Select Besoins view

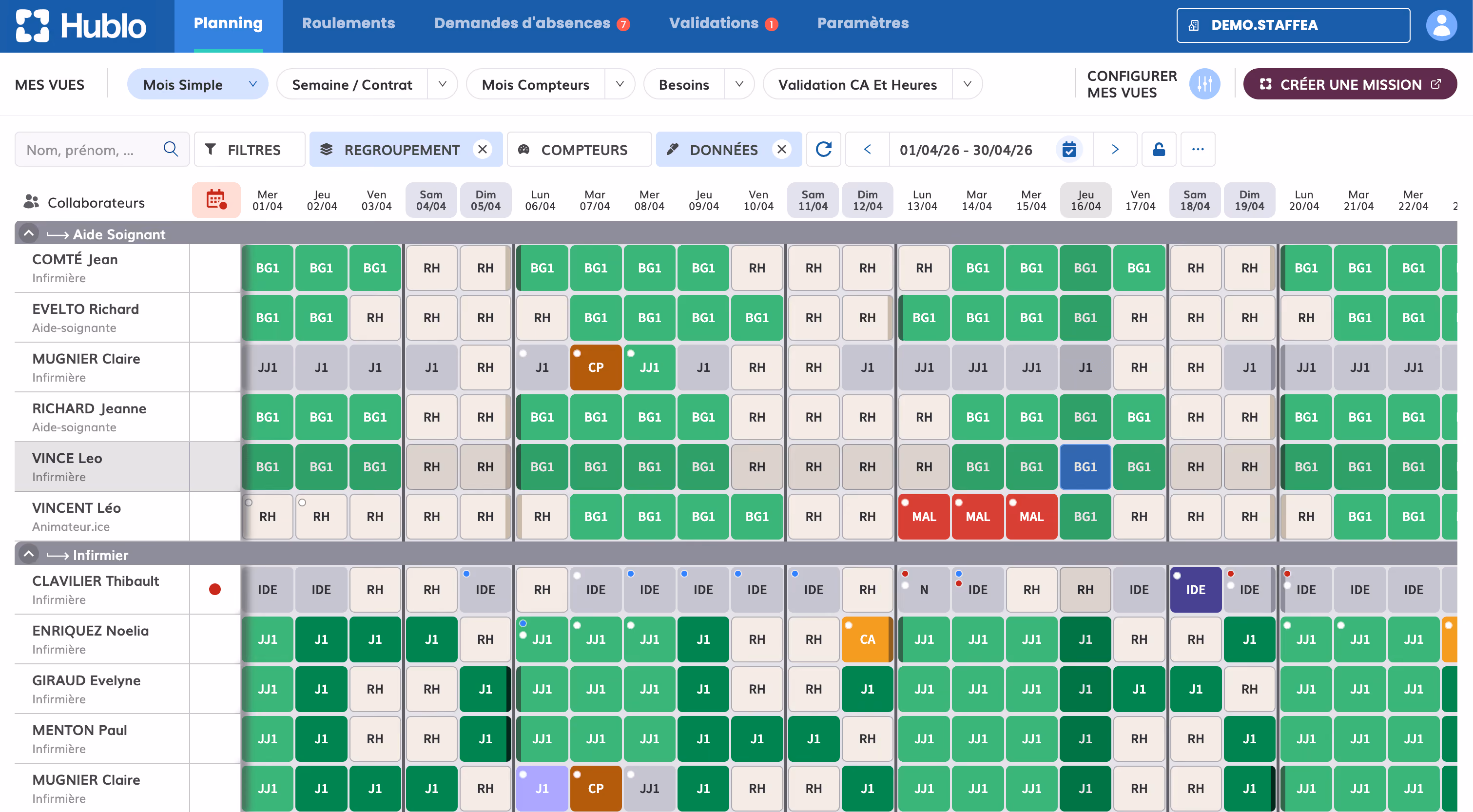click(x=684, y=85)
